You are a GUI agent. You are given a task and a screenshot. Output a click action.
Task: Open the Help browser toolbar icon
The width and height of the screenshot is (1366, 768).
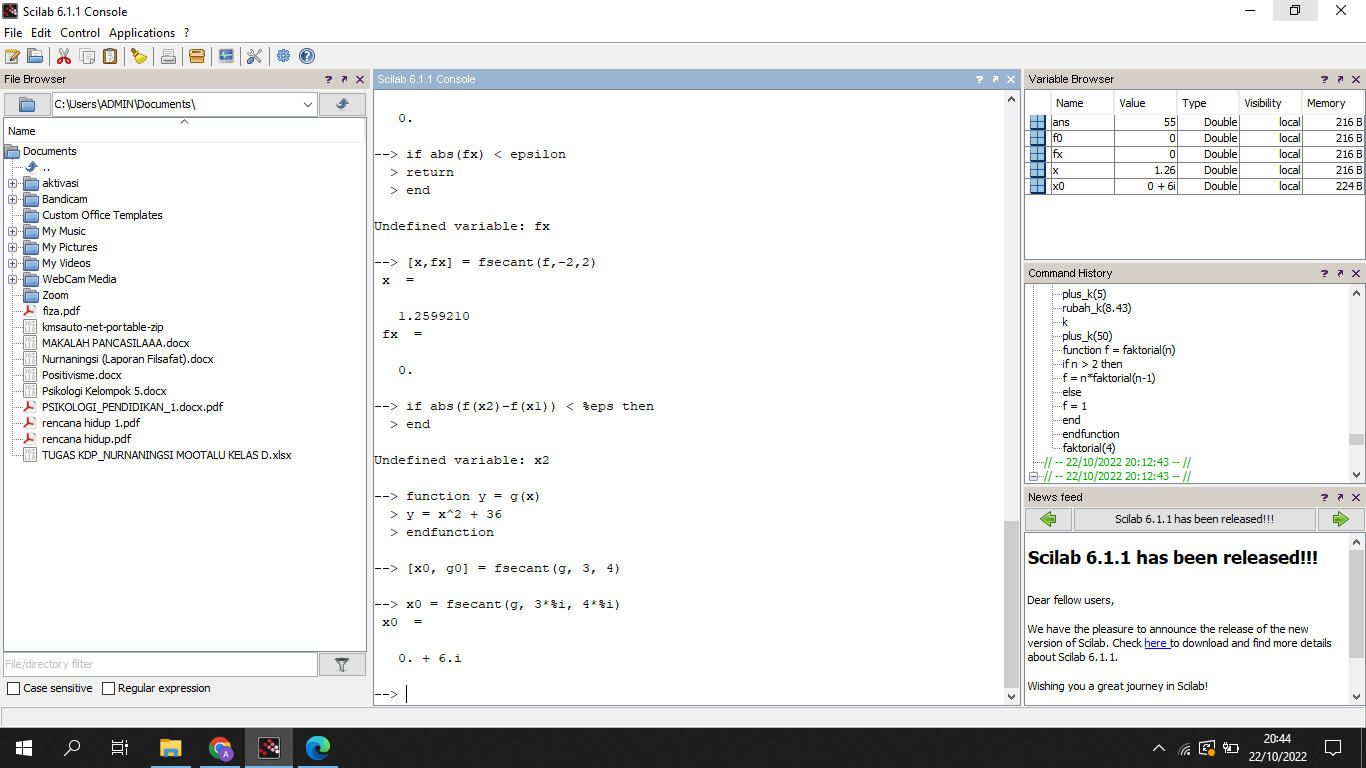point(307,56)
